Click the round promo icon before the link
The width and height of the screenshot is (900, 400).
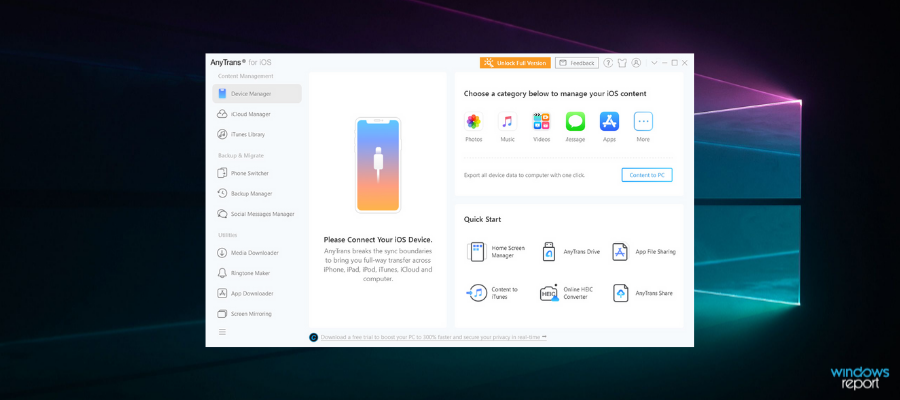[x=313, y=337]
